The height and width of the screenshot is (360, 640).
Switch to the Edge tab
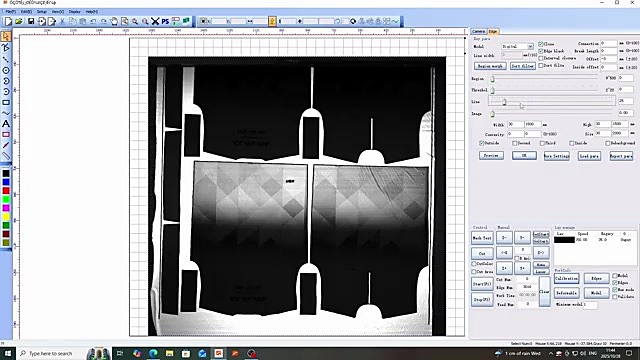tap(493, 31)
